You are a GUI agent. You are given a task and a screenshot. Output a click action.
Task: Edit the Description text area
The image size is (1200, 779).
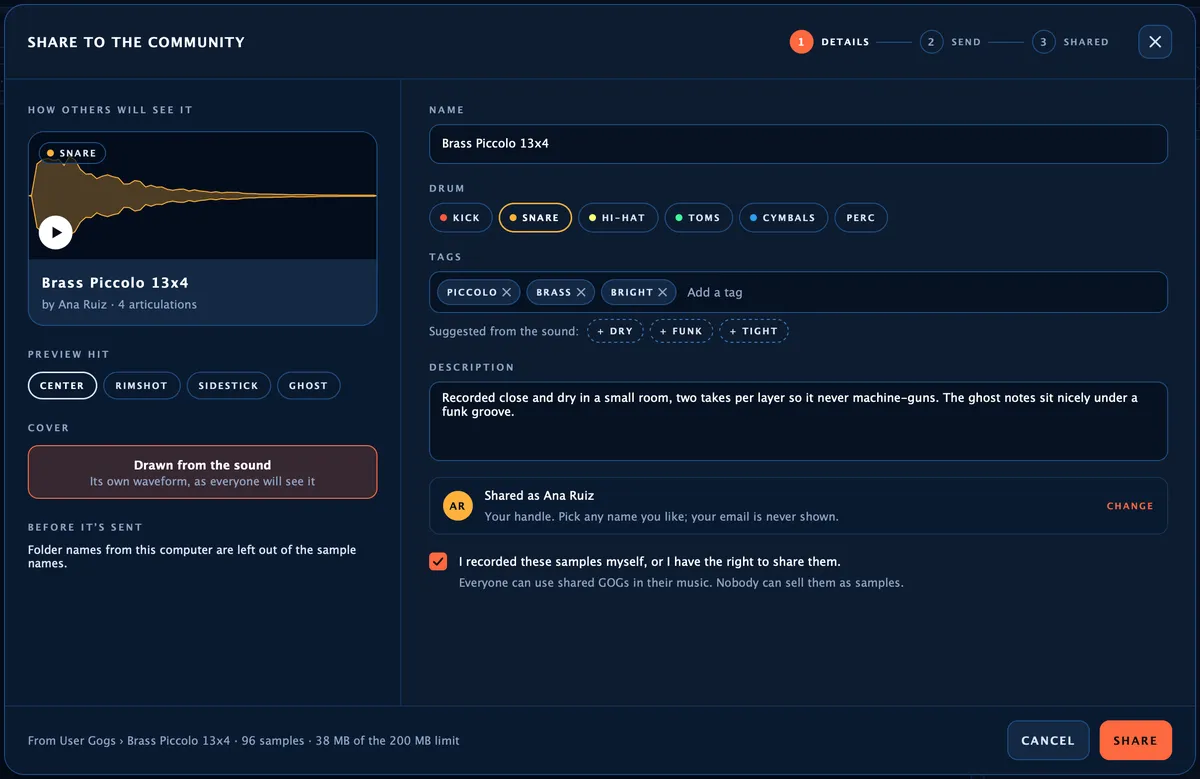tap(798, 421)
